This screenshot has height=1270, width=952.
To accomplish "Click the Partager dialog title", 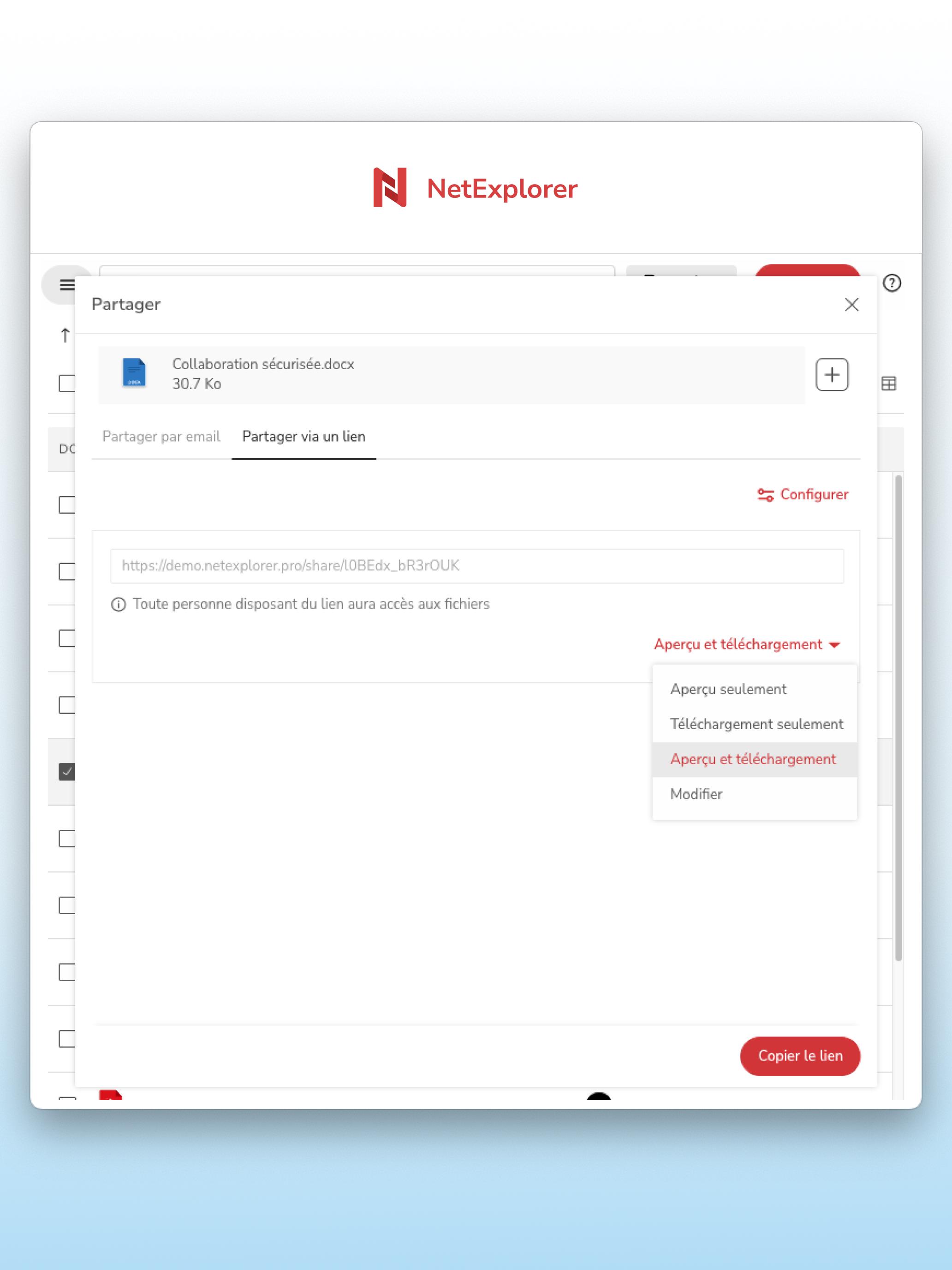I will (x=125, y=304).
